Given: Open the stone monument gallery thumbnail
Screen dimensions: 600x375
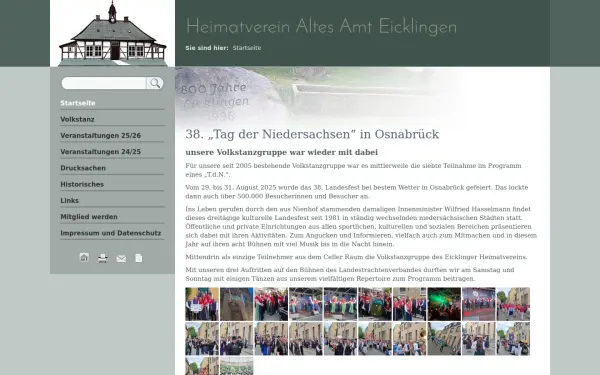Looking at the screenshot, I should tap(236, 304).
